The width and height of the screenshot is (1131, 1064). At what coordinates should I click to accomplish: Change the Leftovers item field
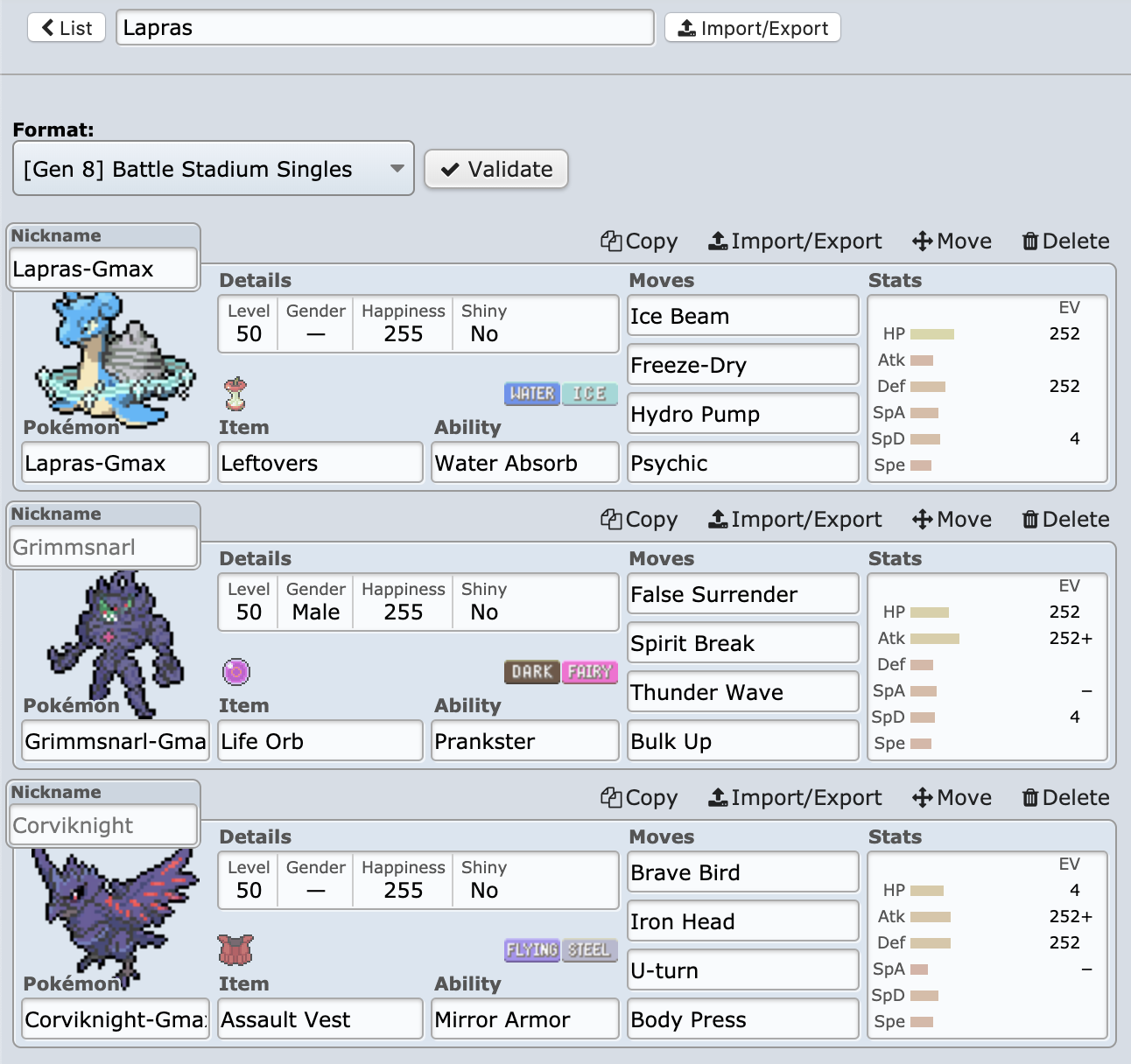click(320, 463)
